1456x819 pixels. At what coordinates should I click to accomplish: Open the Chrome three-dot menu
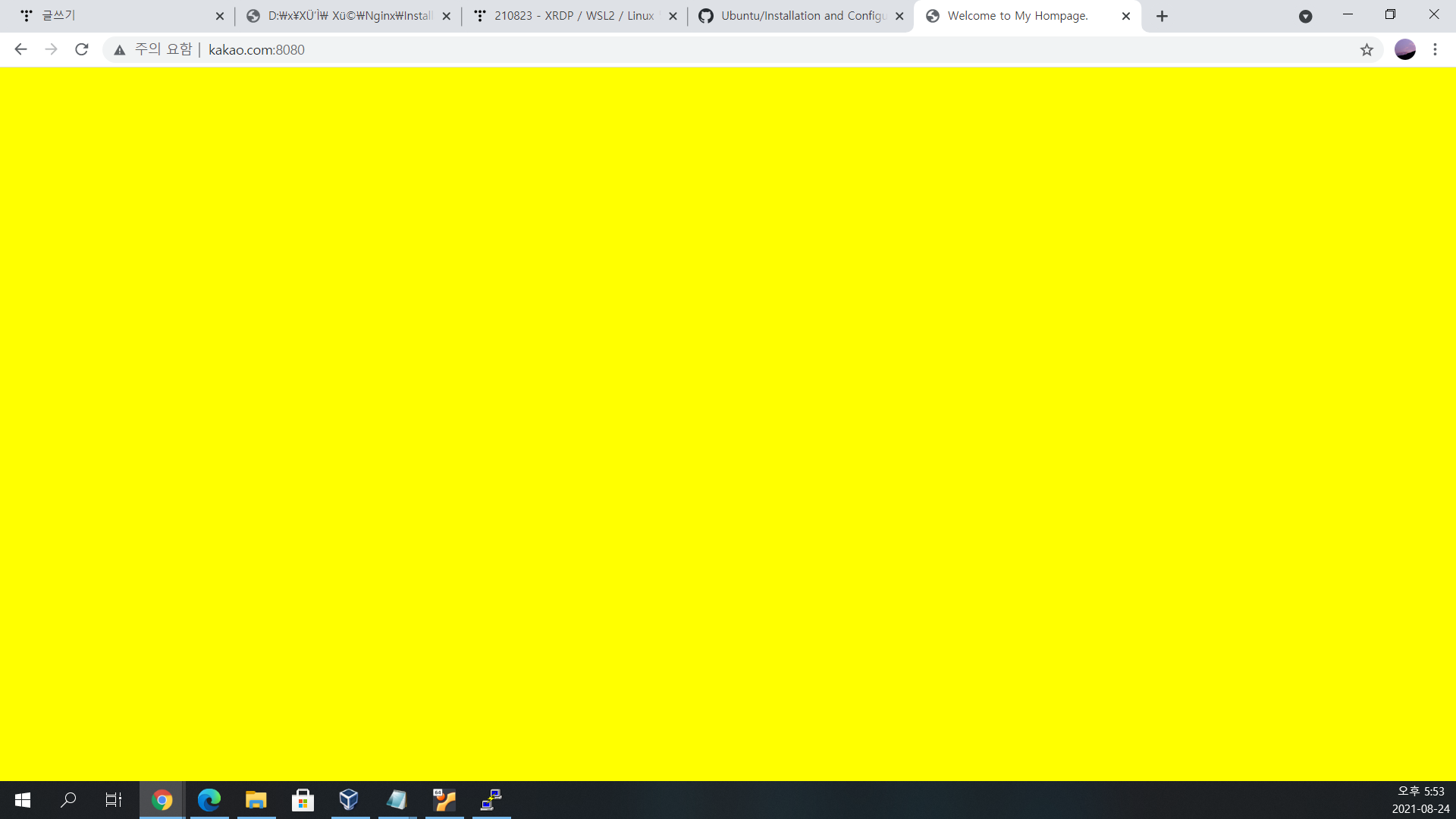(1435, 49)
